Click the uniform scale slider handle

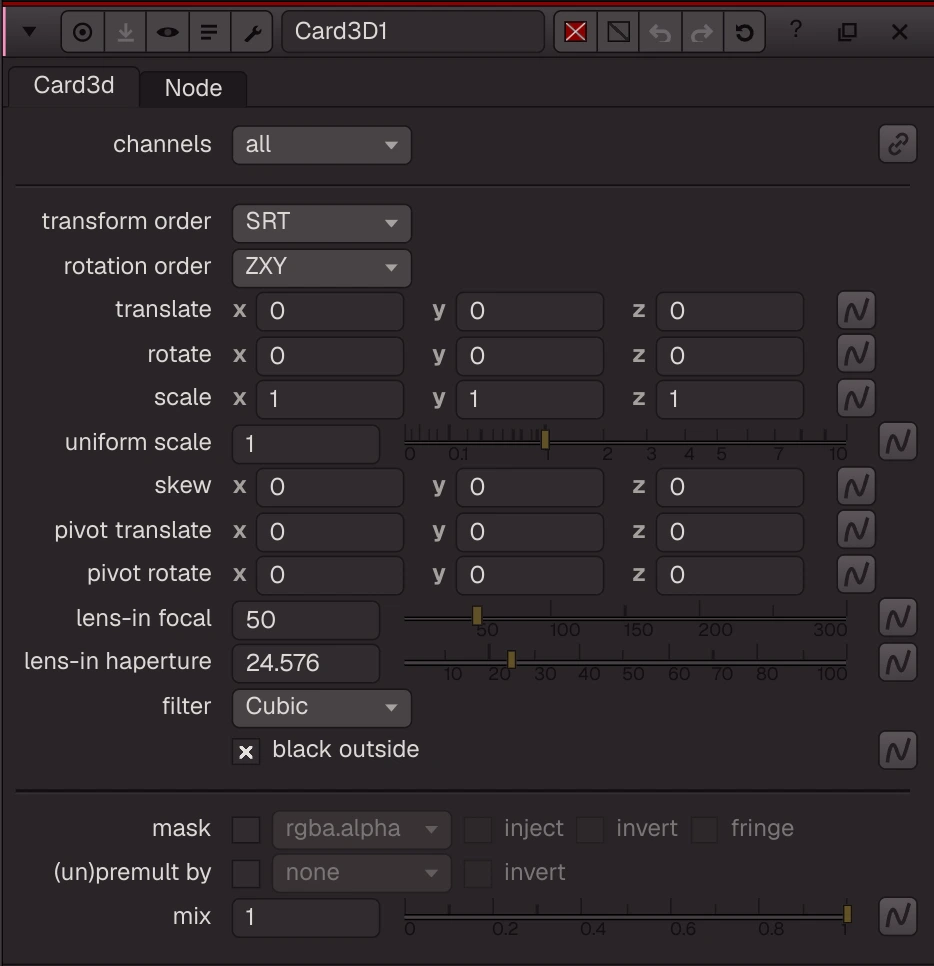point(545,440)
